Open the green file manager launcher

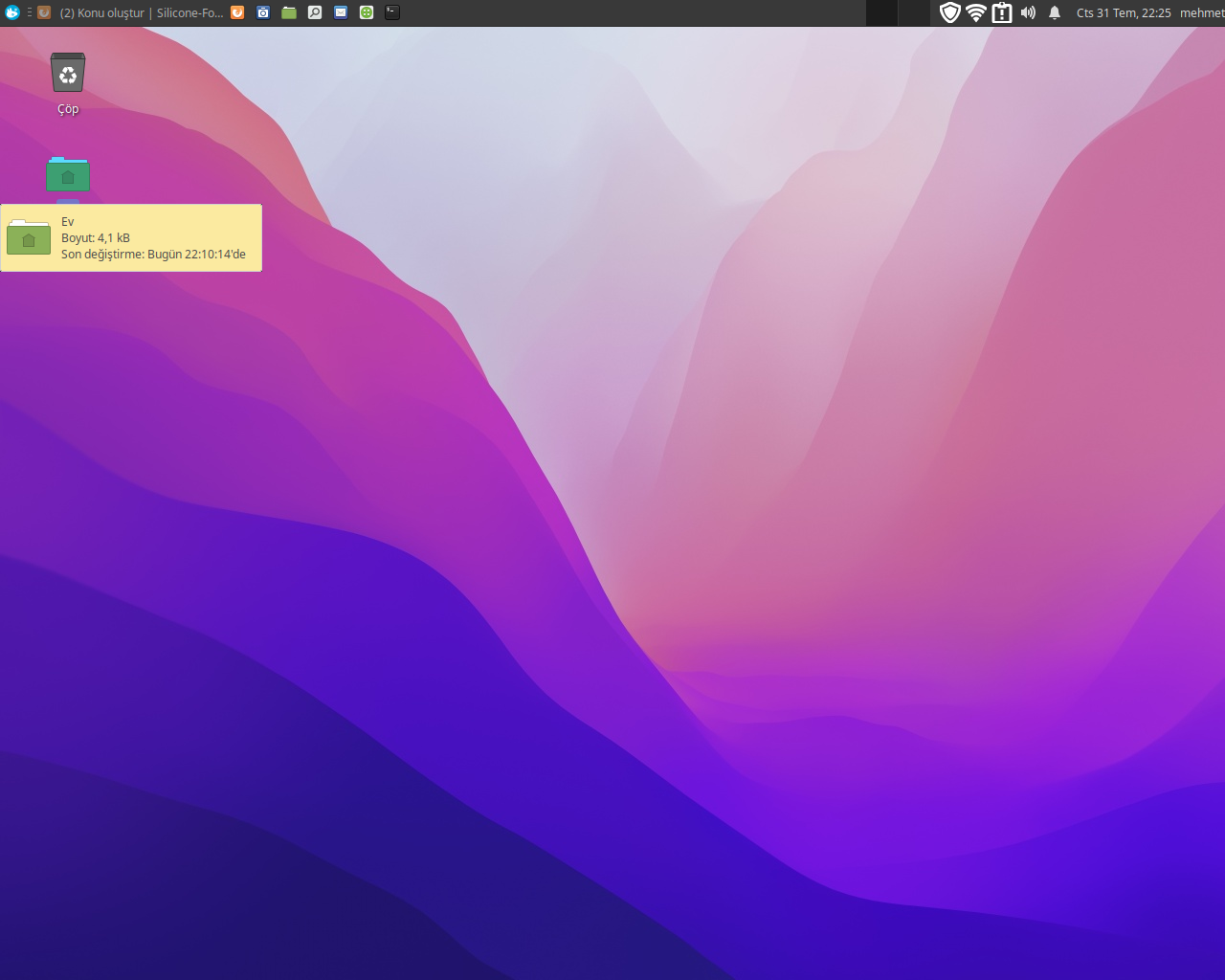click(x=289, y=12)
